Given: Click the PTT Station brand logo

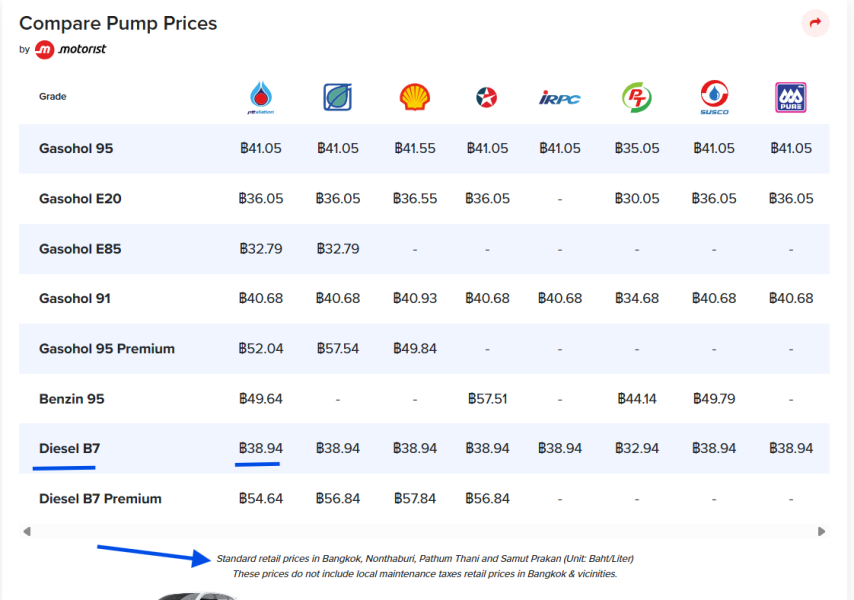Looking at the screenshot, I should click(261, 97).
